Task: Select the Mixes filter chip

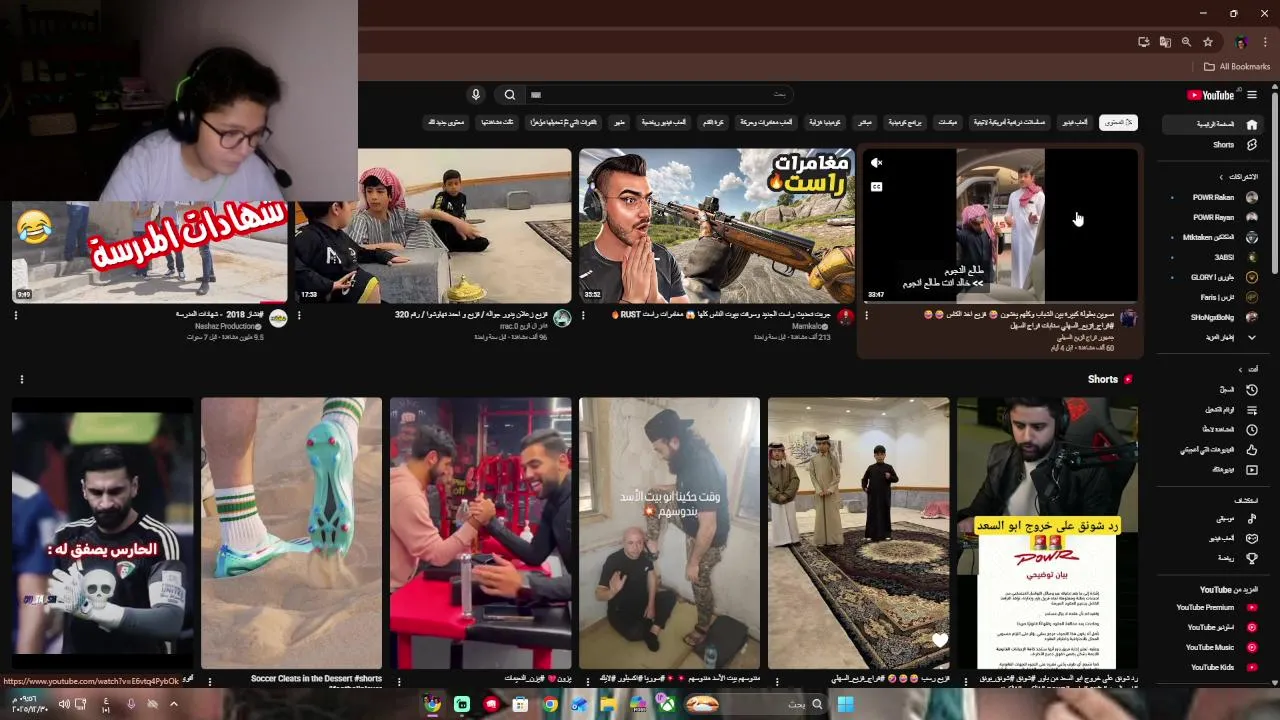Action: (x=947, y=122)
